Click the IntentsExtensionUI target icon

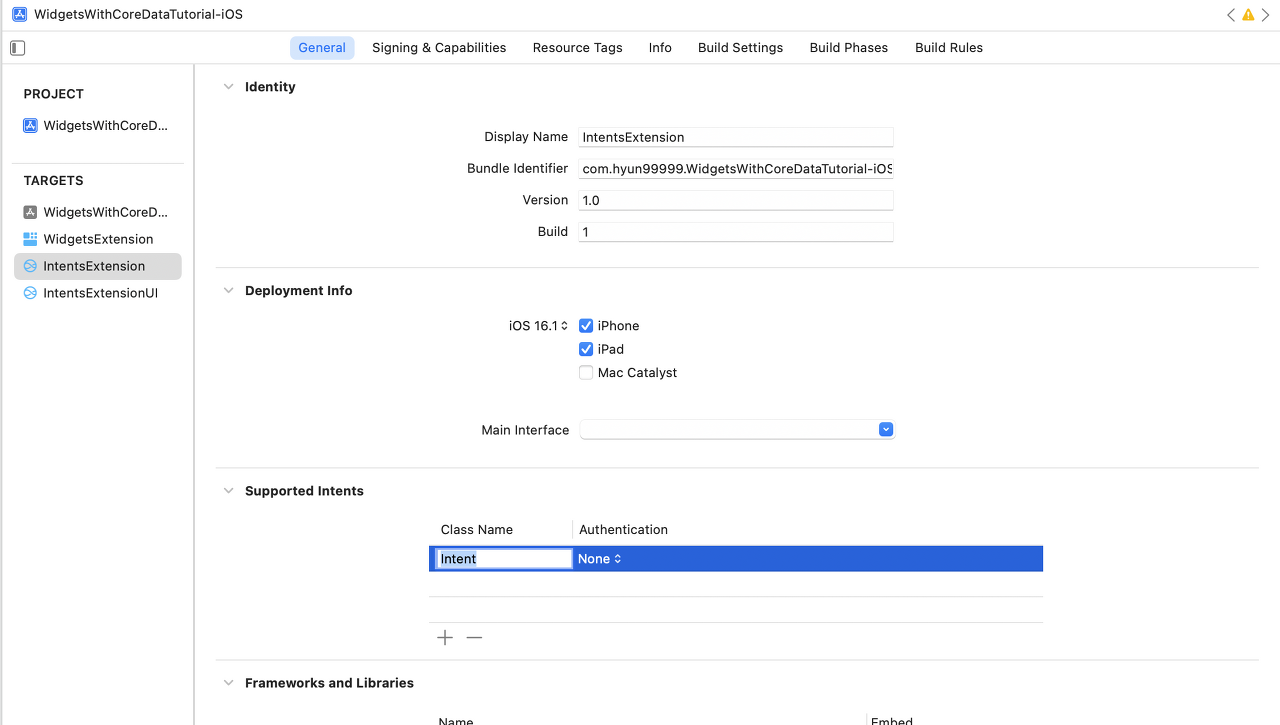(30, 293)
